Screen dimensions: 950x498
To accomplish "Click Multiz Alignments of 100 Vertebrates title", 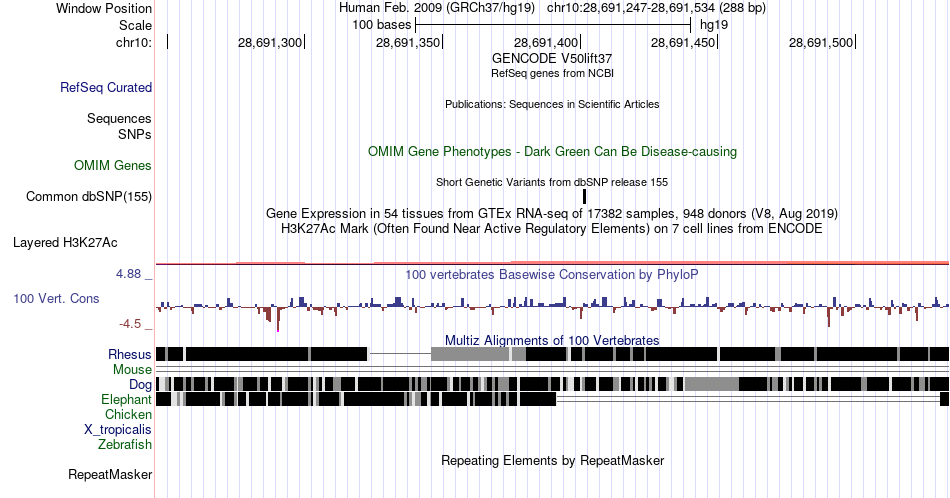I will [x=552, y=340].
